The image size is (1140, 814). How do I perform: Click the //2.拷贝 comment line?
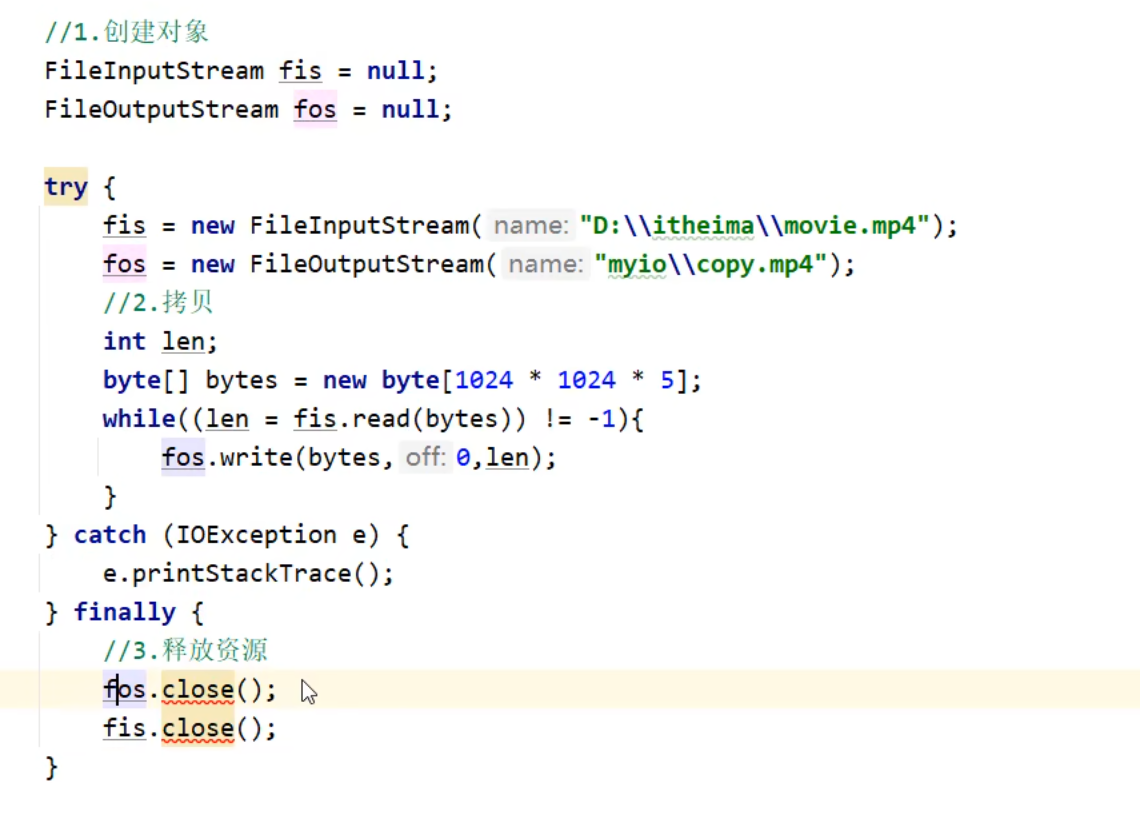[x=158, y=303]
